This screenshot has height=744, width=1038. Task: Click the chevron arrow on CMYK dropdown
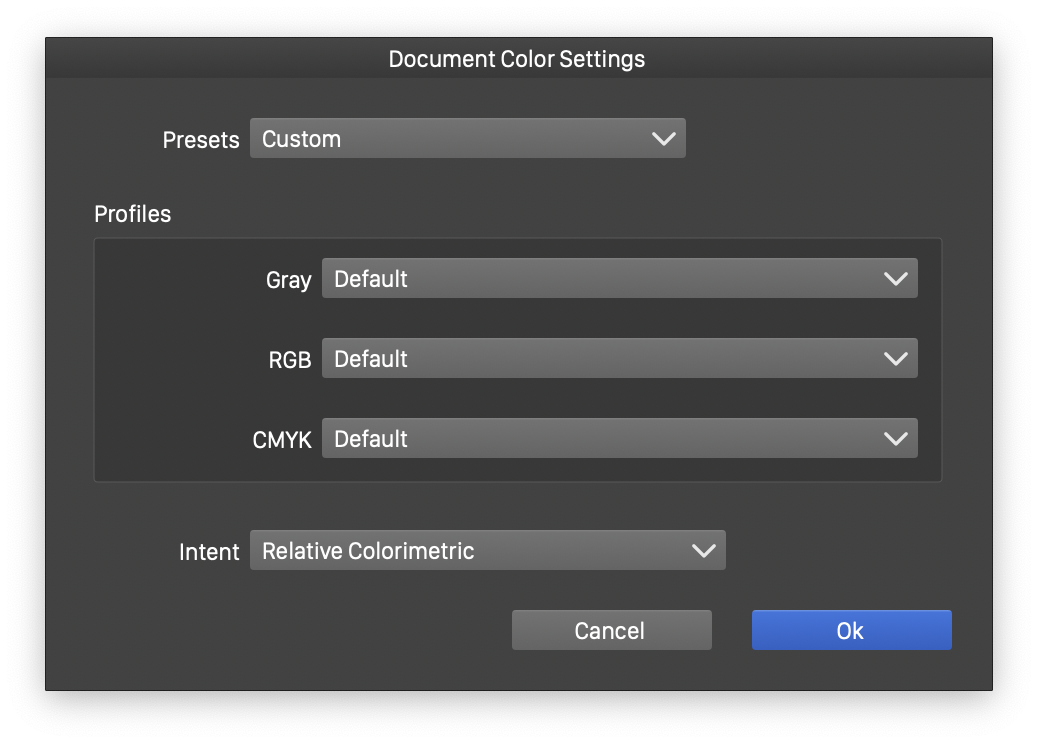click(x=896, y=439)
